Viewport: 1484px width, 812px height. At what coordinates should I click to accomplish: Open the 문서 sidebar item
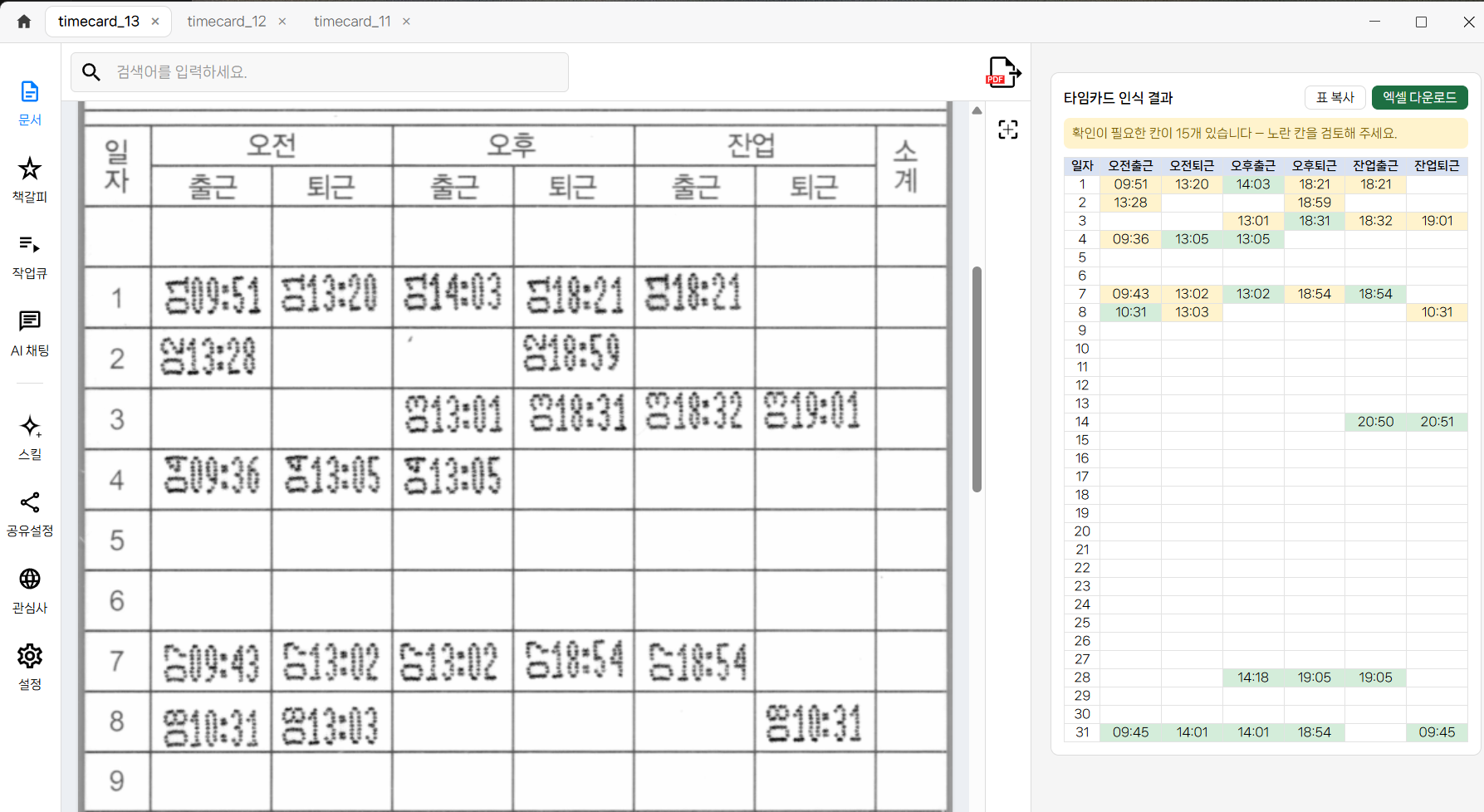(30, 103)
